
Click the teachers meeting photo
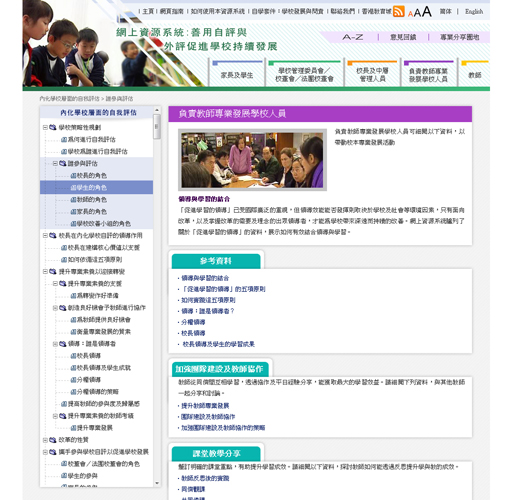click(x=252, y=160)
